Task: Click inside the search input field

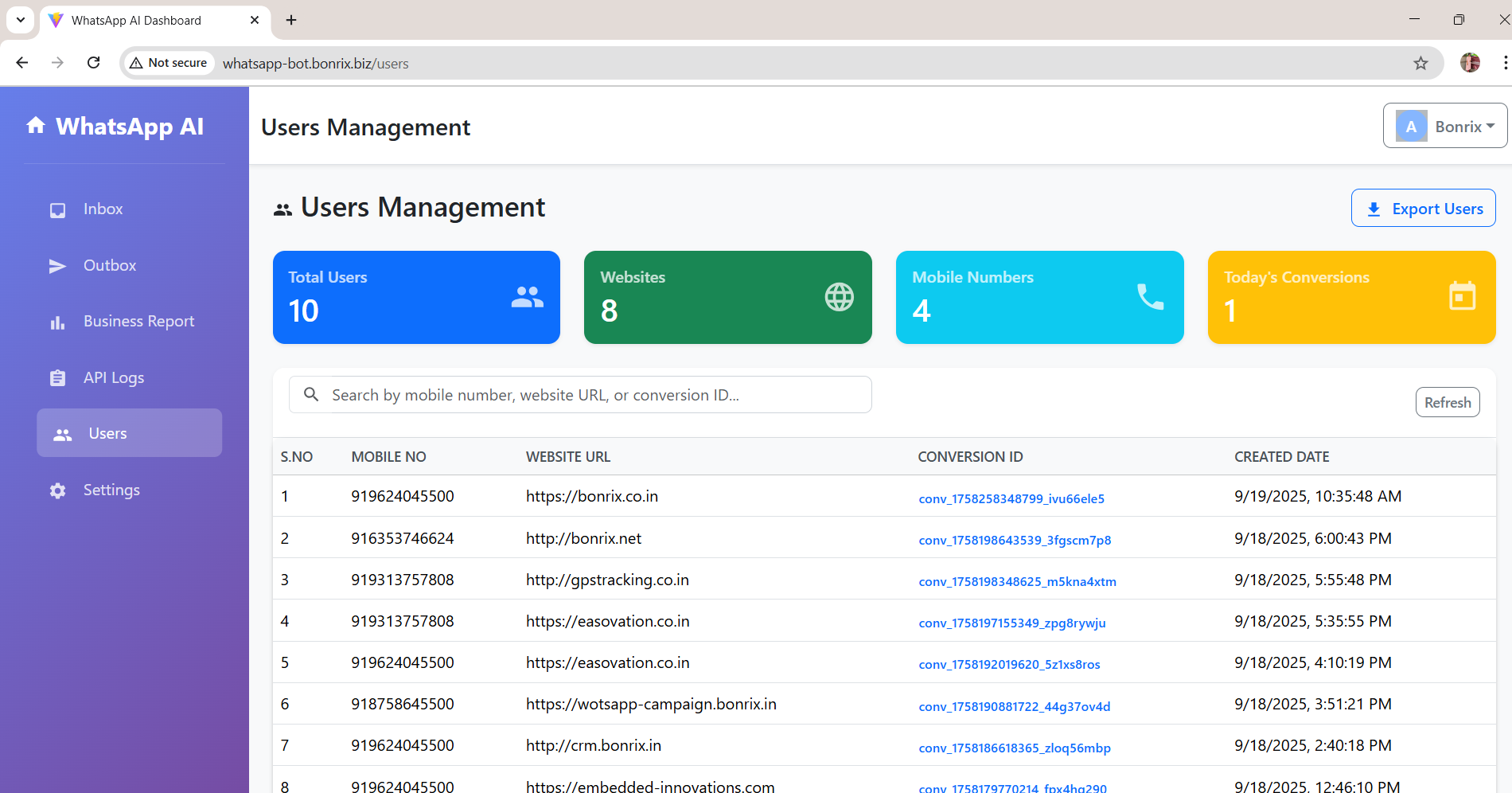Action: (579, 394)
